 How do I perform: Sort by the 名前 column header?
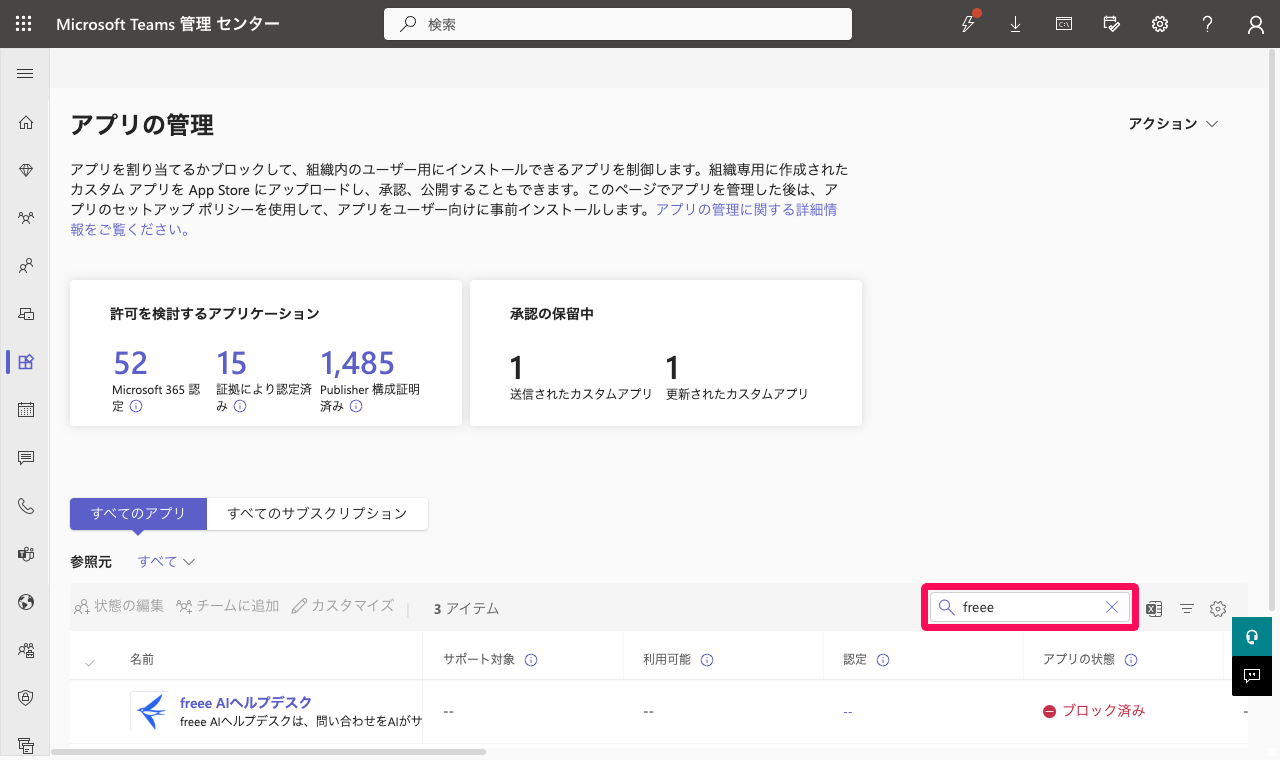[x=142, y=660]
